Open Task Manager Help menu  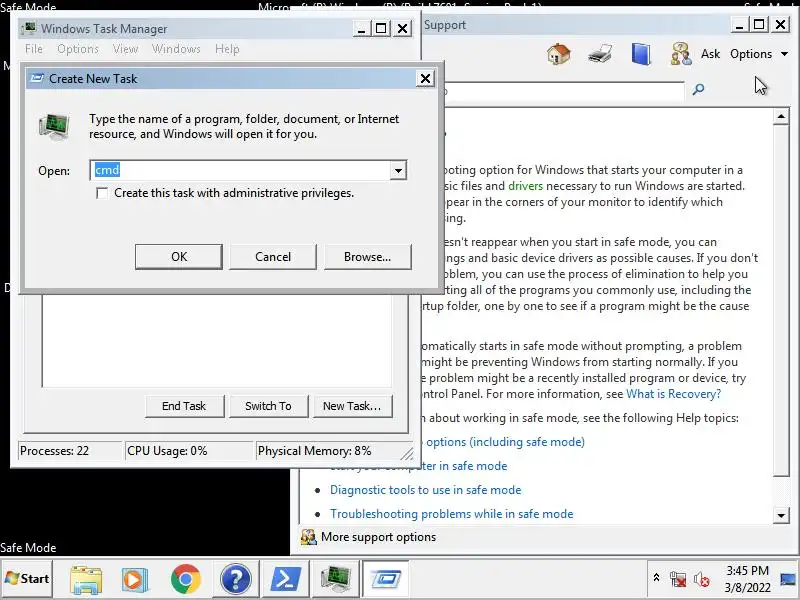227,49
